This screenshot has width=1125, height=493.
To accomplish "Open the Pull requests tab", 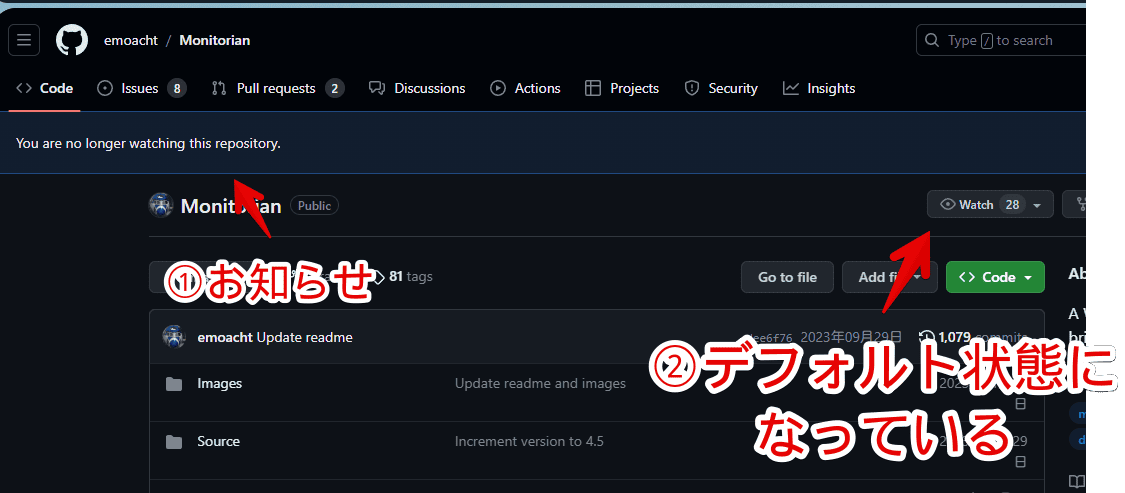I will pyautogui.click(x=278, y=88).
